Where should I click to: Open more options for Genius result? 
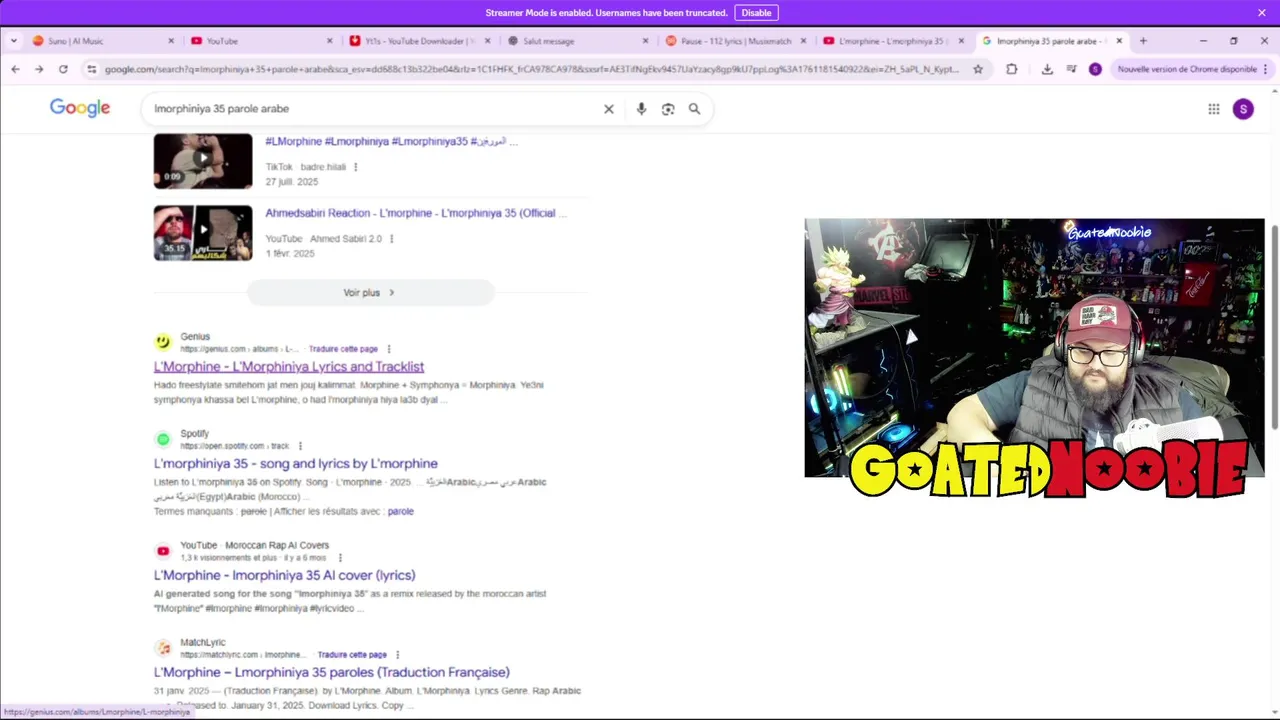point(389,349)
